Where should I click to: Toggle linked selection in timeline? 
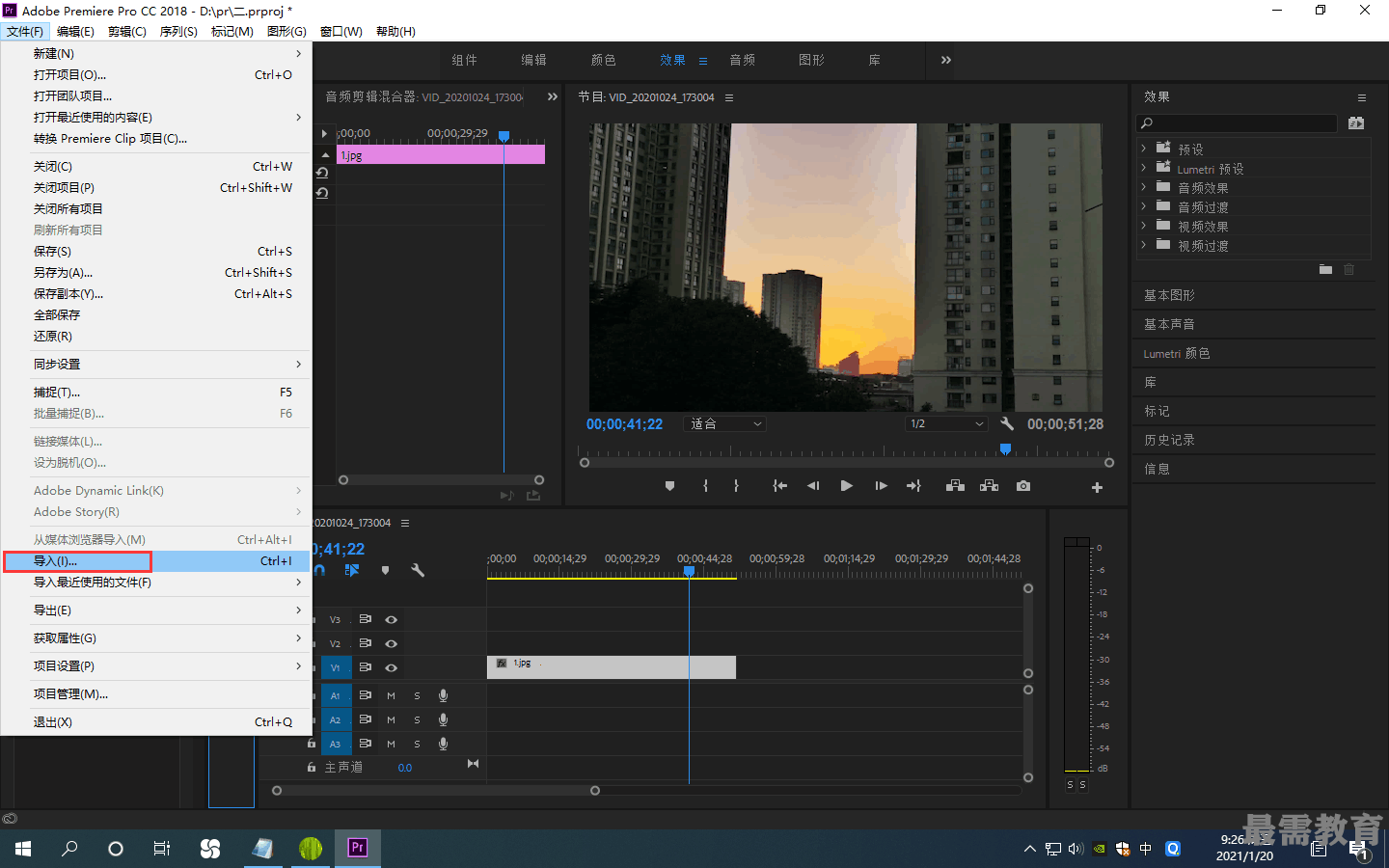352,570
